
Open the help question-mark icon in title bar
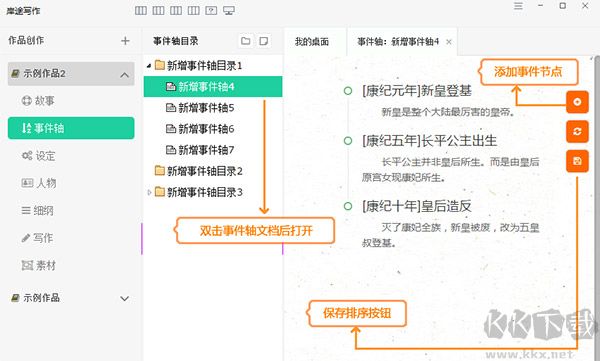pos(211,11)
